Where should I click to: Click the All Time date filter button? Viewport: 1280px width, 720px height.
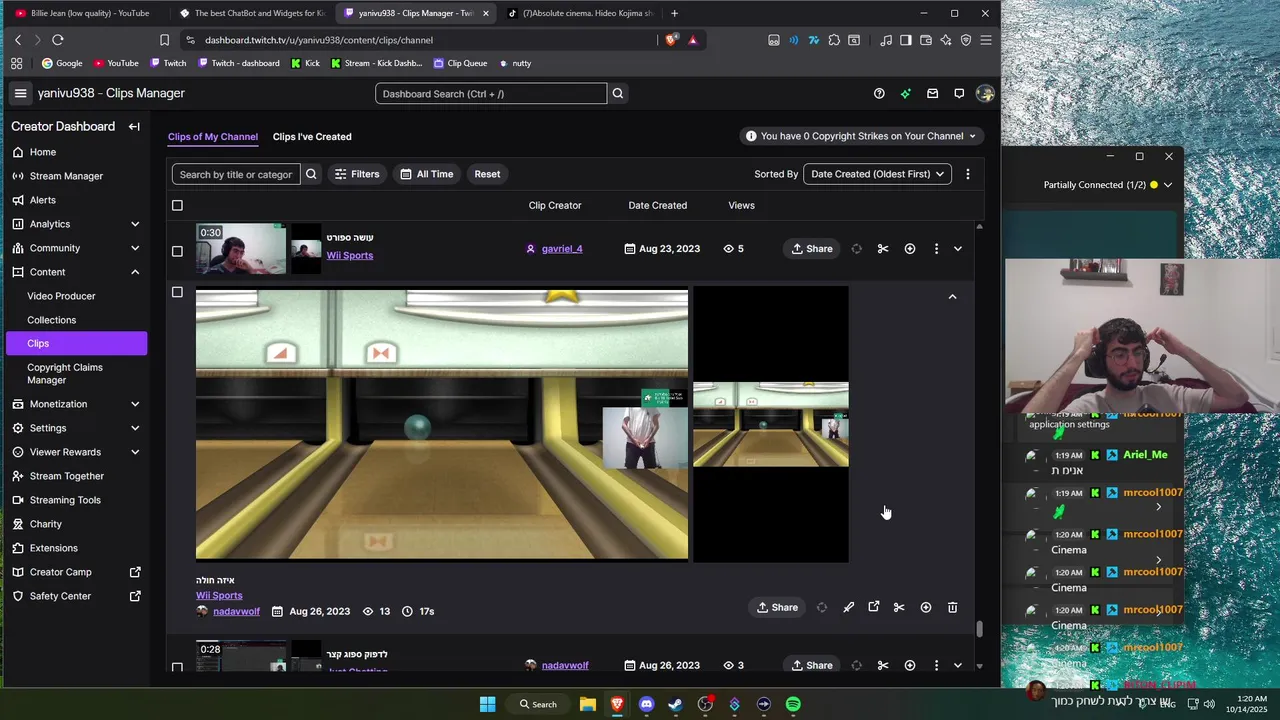click(x=427, y=174)
